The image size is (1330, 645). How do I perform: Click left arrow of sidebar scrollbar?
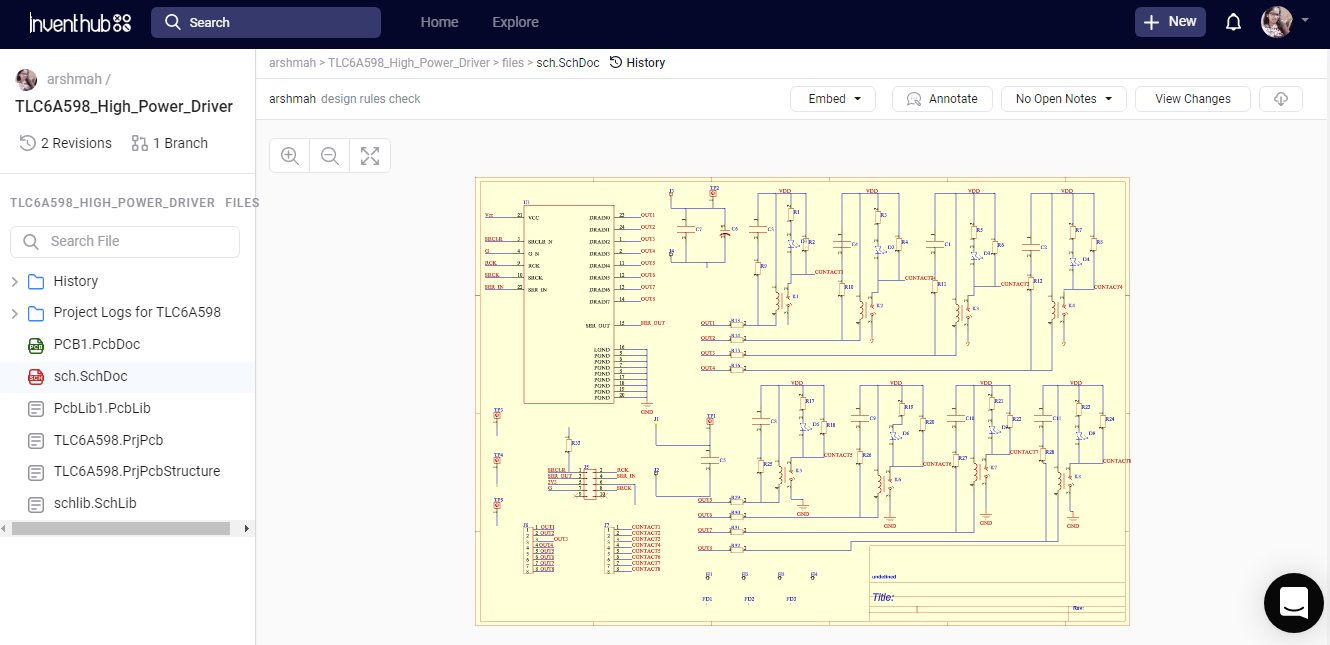[4, 528]
